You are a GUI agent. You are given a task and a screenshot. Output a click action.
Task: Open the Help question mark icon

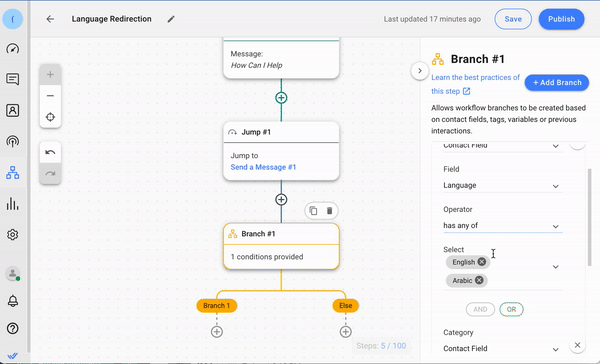pyautogui.click(x=13, y=328)
